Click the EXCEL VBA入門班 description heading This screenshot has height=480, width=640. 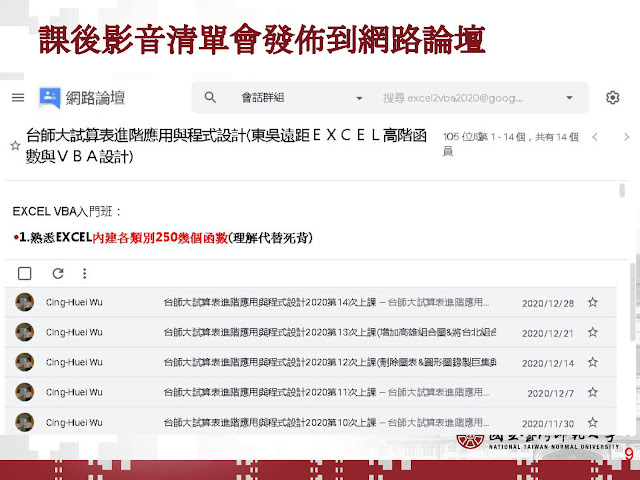[67, 211]
